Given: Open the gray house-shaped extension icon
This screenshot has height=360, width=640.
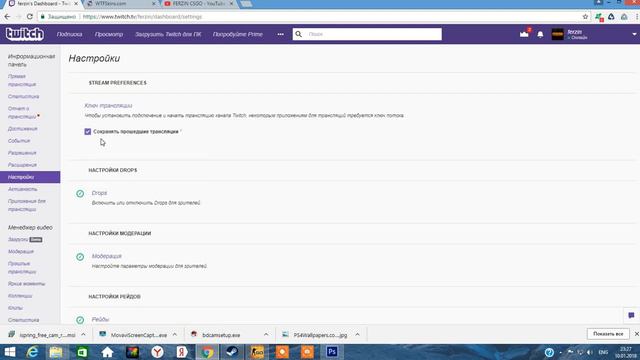Looking at the screenshot, I should [624, 17].
